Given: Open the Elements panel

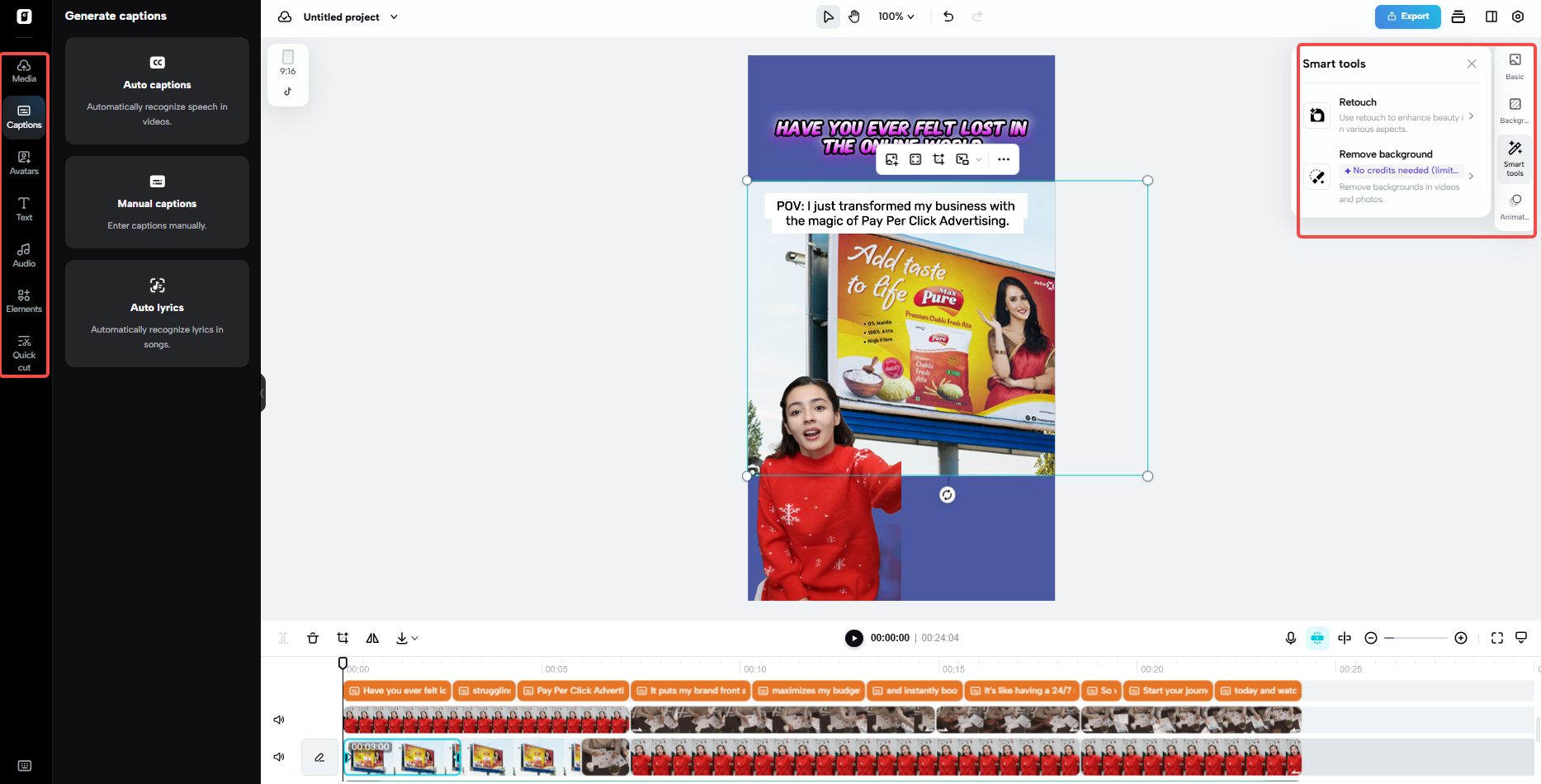Looking at the screenshot, I should tap(24, 301).
